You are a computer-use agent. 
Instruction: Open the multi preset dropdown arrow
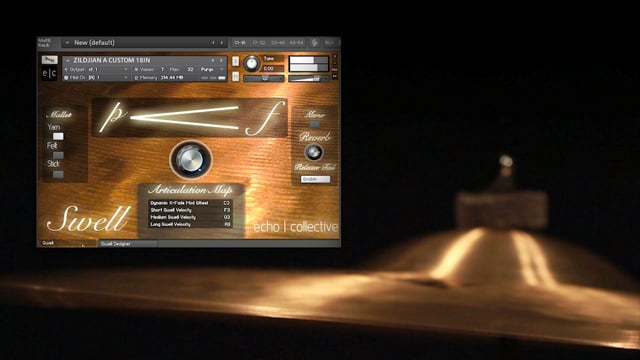coord(67,42)
